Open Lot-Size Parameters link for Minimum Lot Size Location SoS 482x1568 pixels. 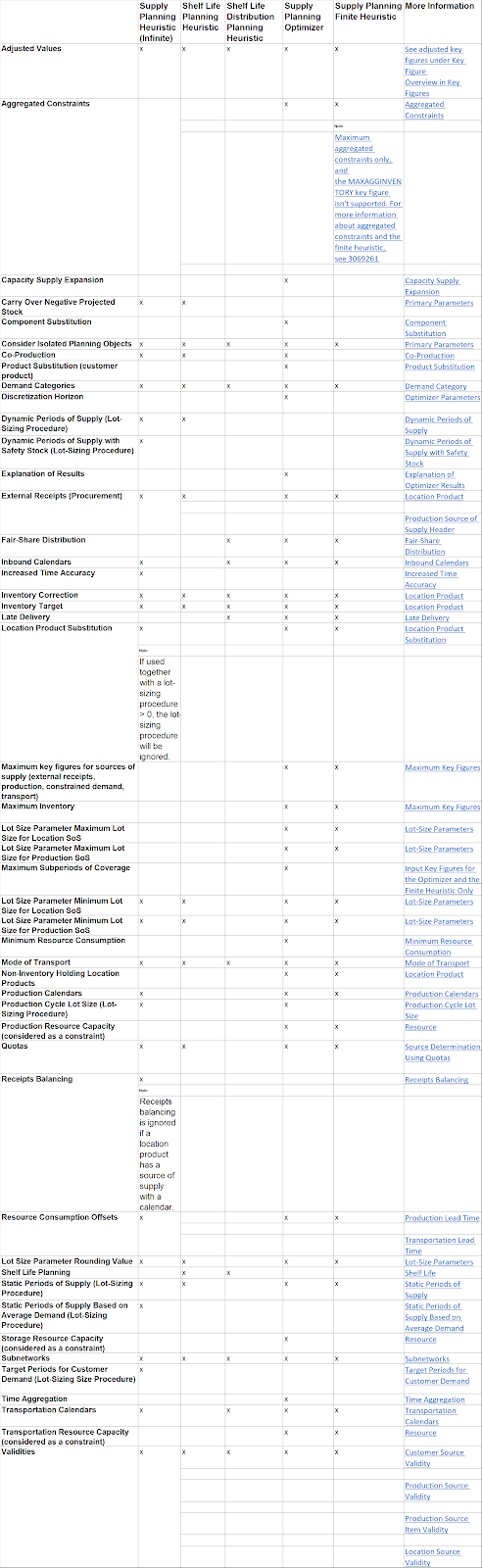[x=439, y=902]
